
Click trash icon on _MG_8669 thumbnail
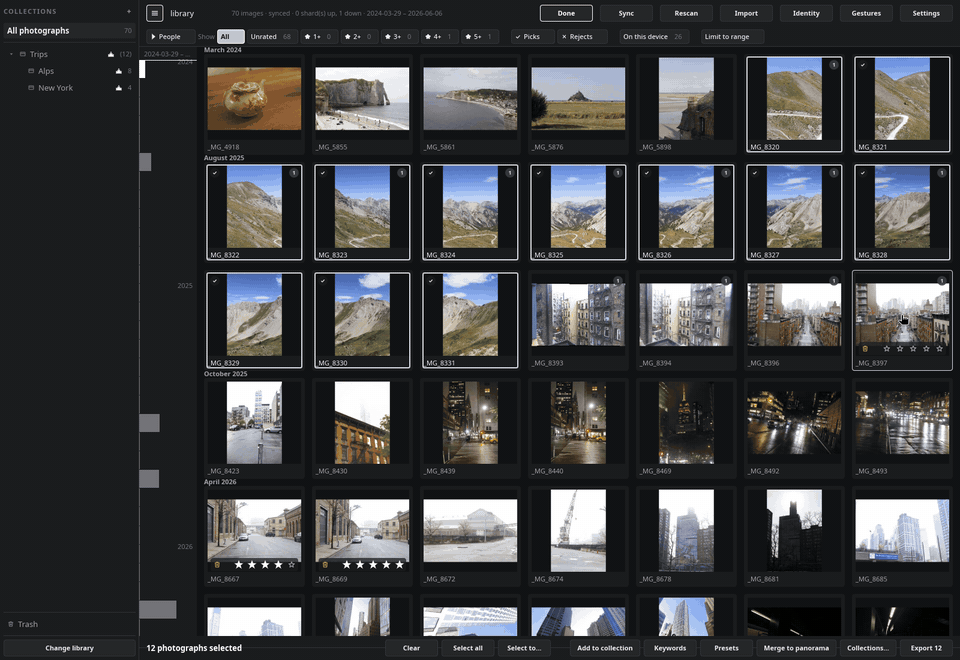point(325,564)
